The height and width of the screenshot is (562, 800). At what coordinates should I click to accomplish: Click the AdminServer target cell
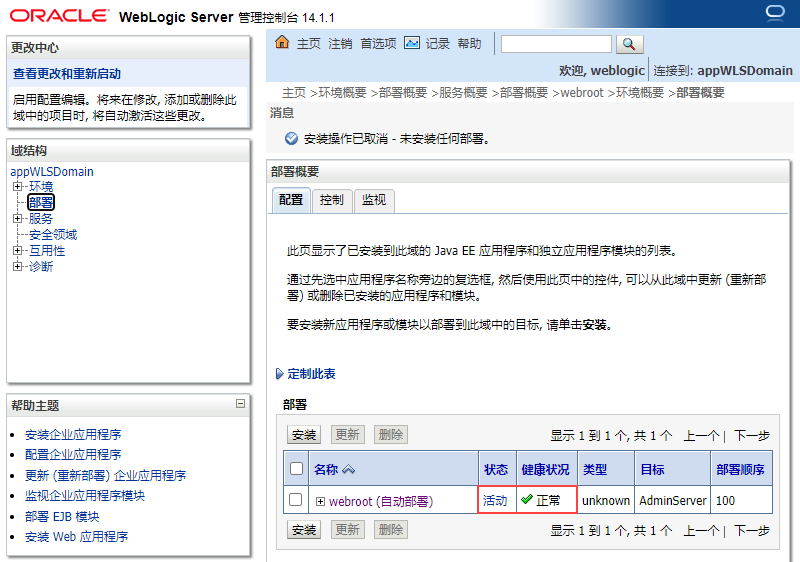click(x=672, y=500)
